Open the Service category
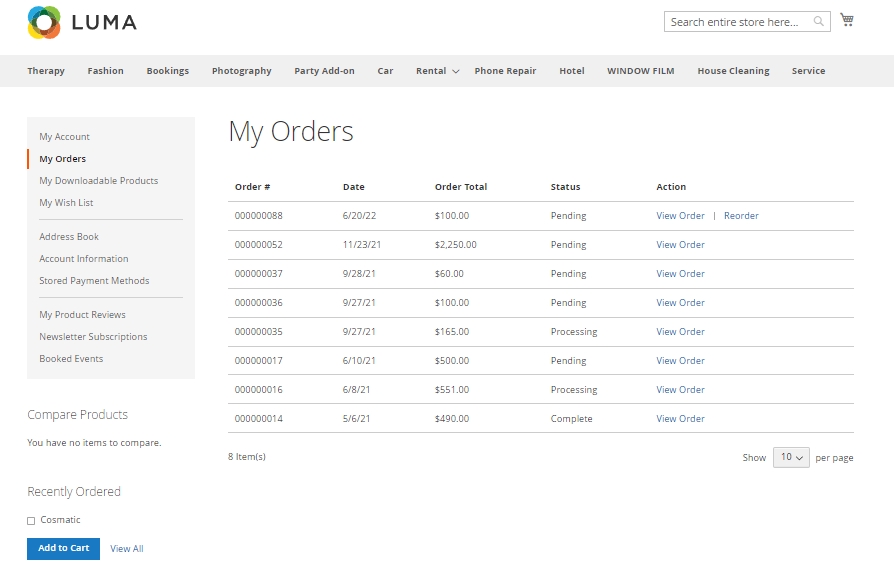The image size is (894, 569). coord(808,71)
